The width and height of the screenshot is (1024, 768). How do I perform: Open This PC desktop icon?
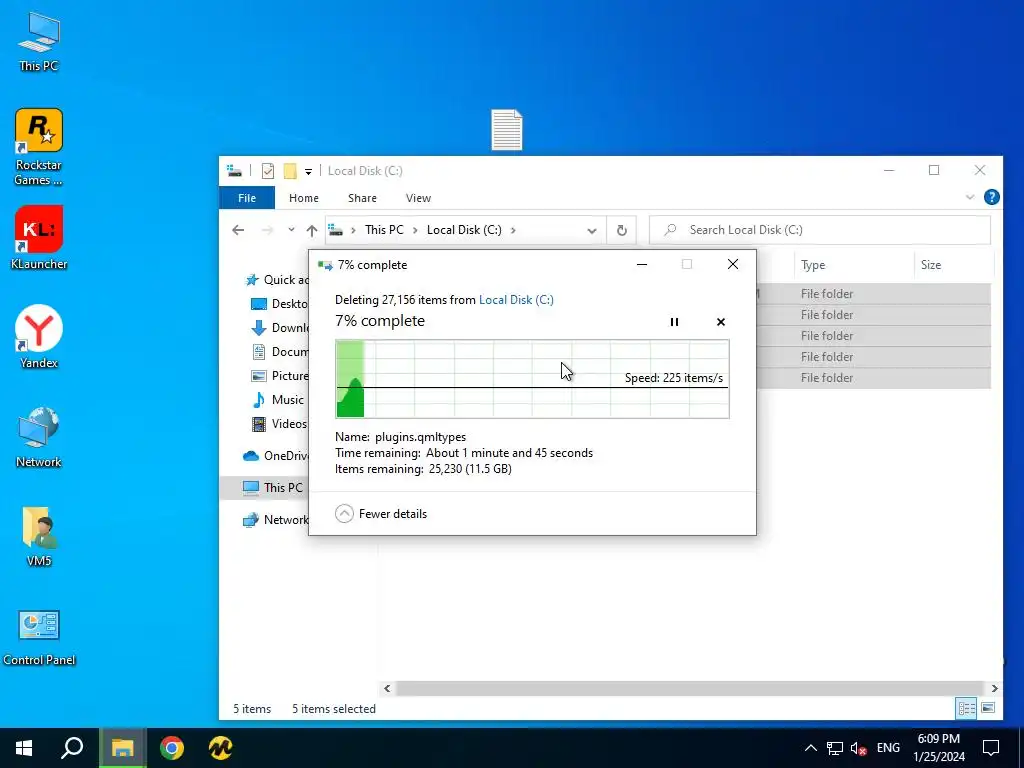click(x=39, y=40)
